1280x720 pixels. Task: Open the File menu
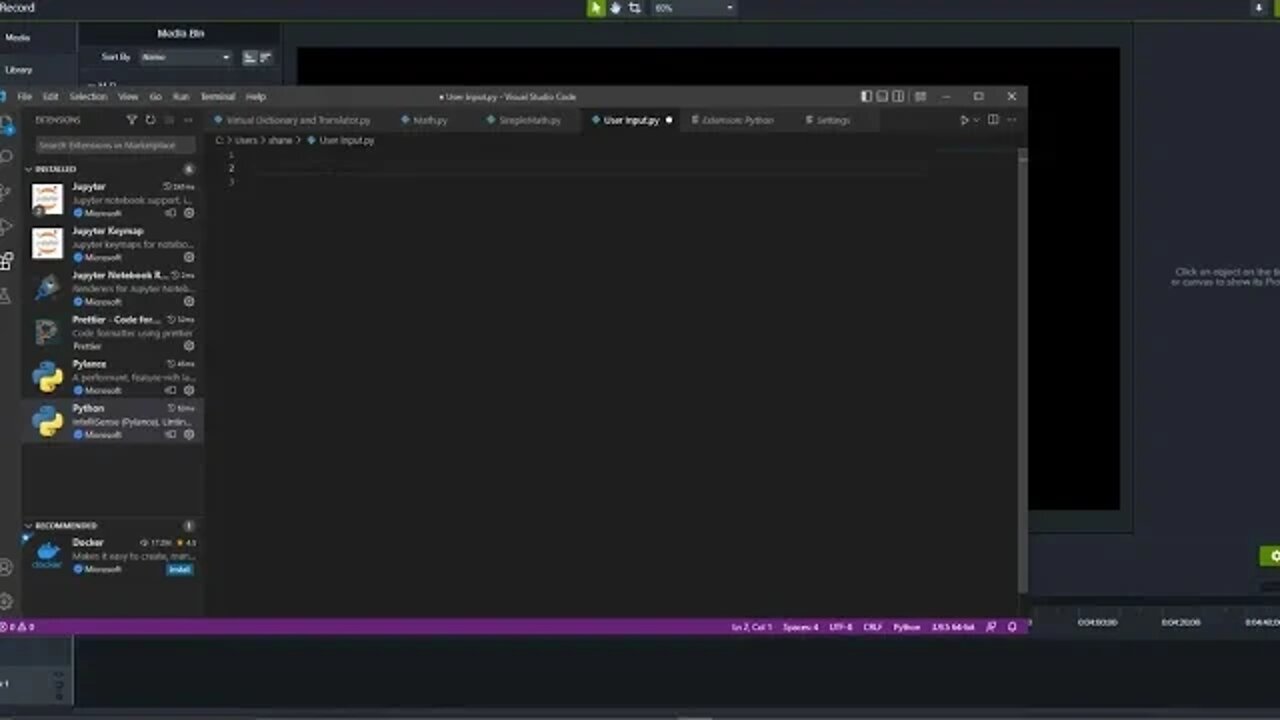click(24, 97)
